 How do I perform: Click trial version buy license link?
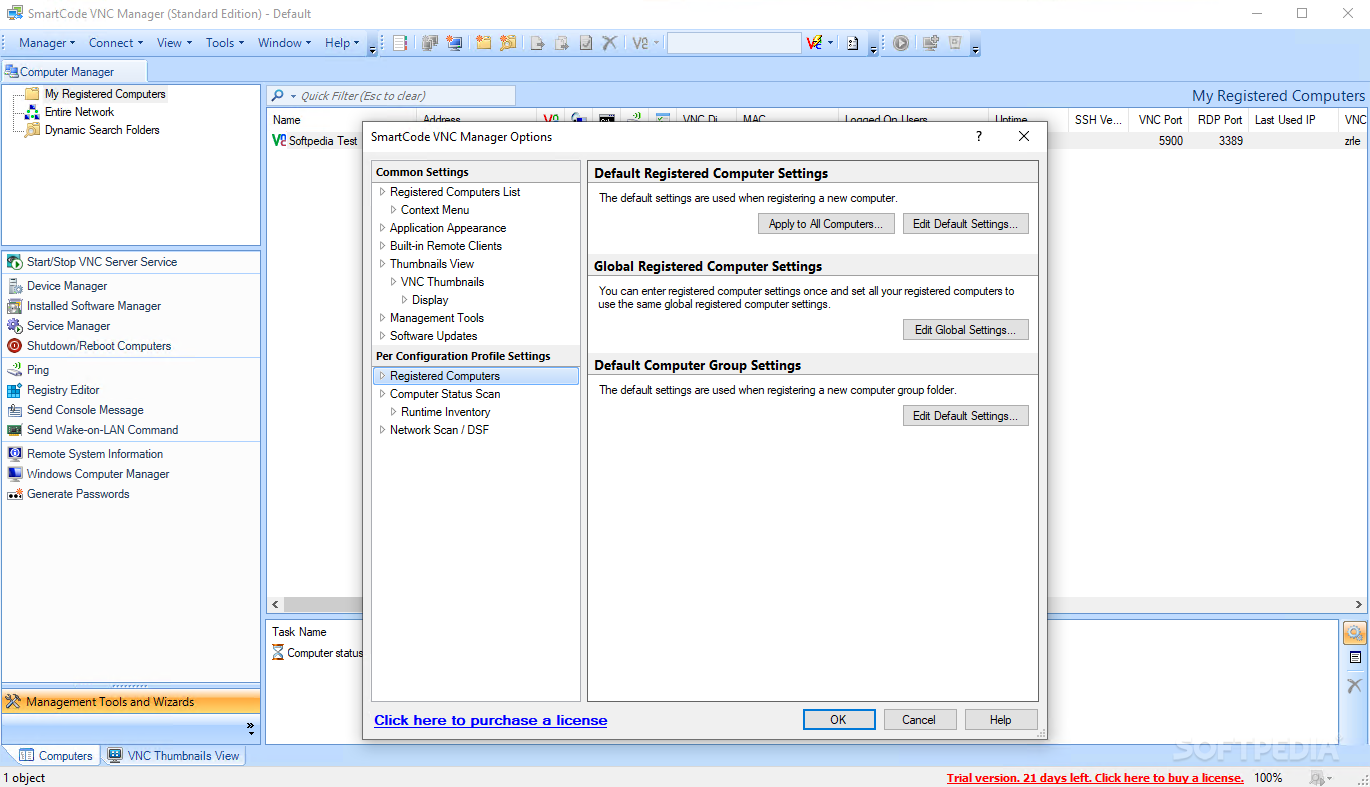(x=1095, y=778)
